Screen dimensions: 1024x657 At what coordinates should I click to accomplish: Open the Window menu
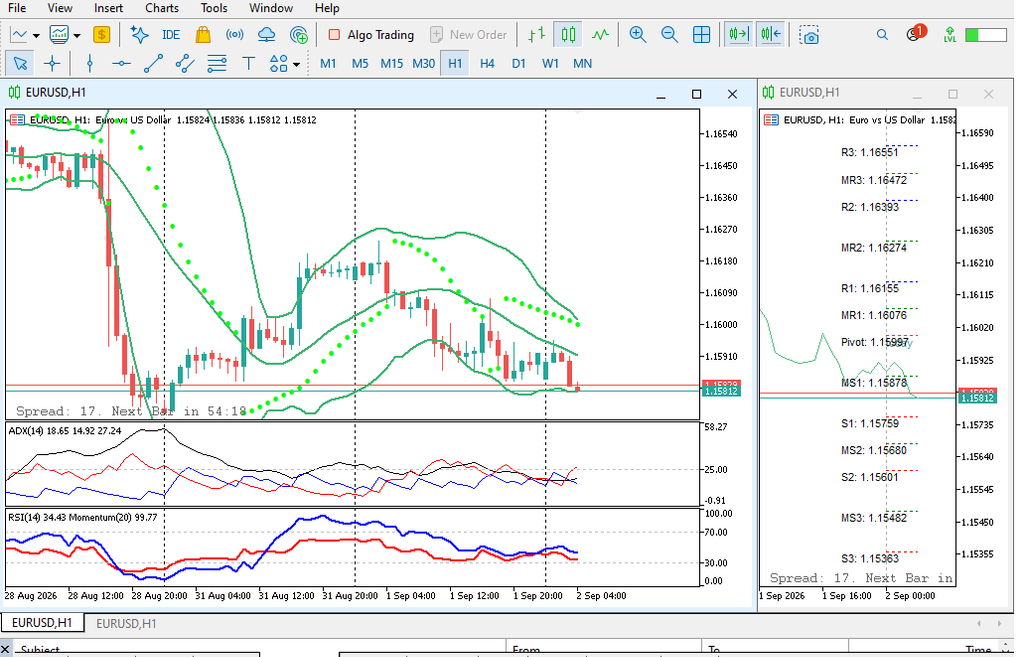pos(270,8)
